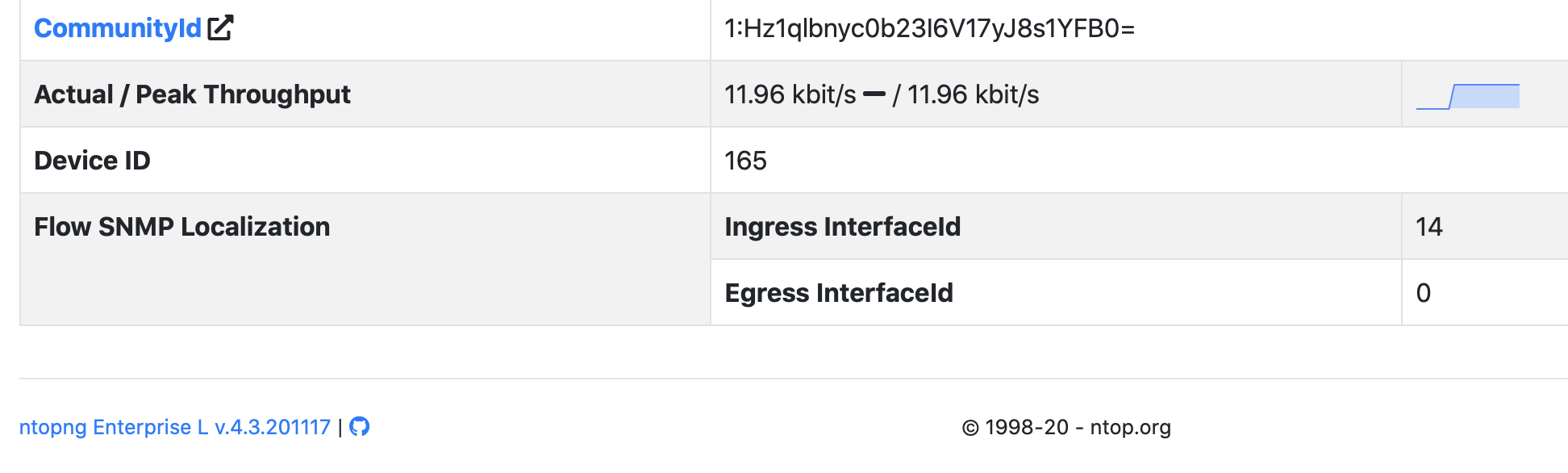Click the Flow SNMP Localization label
This screenshot has height=473, width=1568.
coord(182,227)
